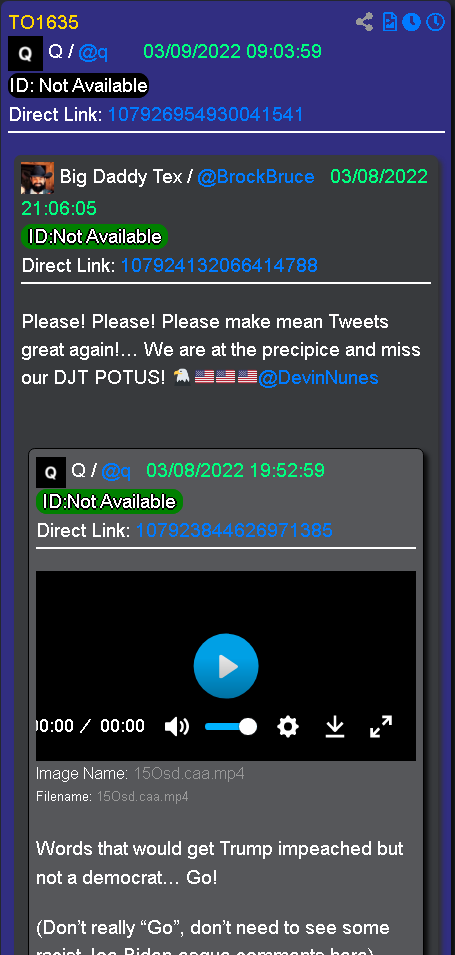Download the video file

(x=335, y=726)
